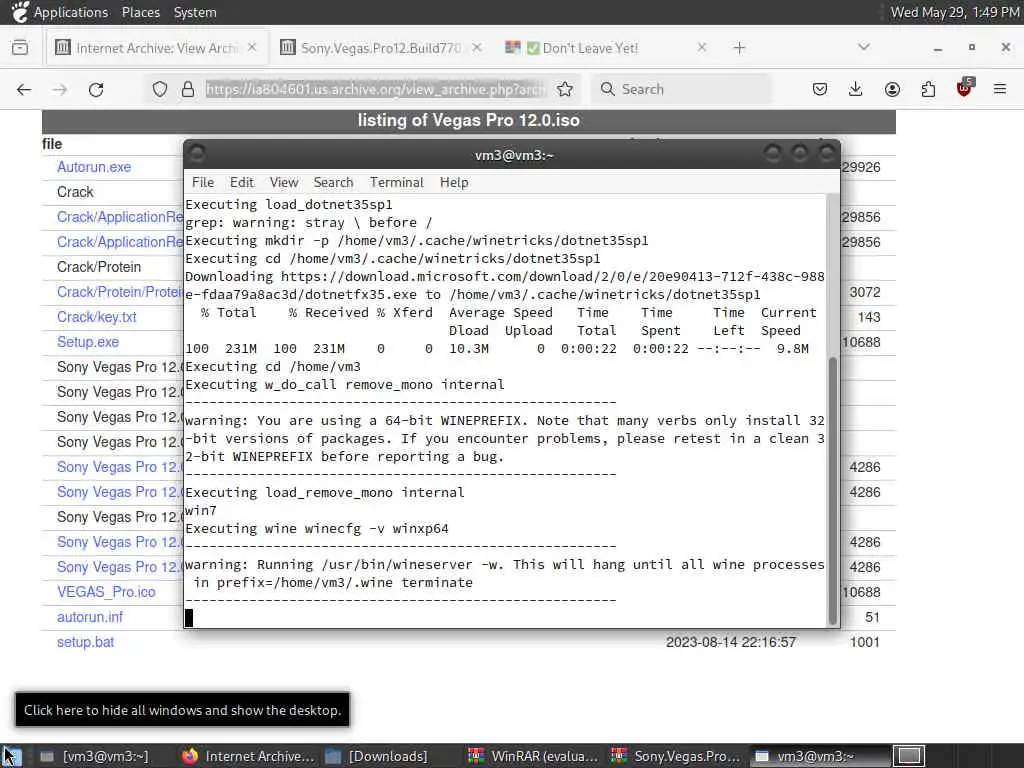Viewport: 1024px width, 768px height.
Task: Click the terminal window menu button
Action: (197, 153)
